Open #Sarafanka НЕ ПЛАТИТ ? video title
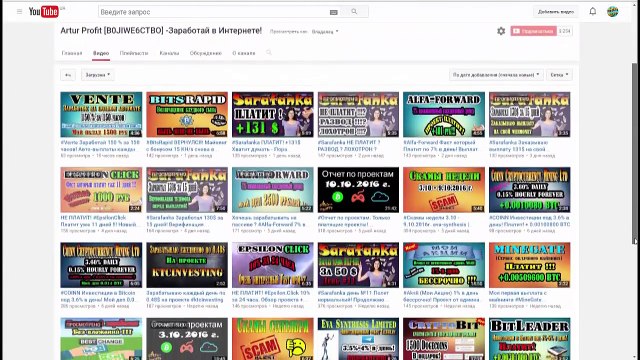The height and width of the screenshot is (360, 640). click(349, 146)
